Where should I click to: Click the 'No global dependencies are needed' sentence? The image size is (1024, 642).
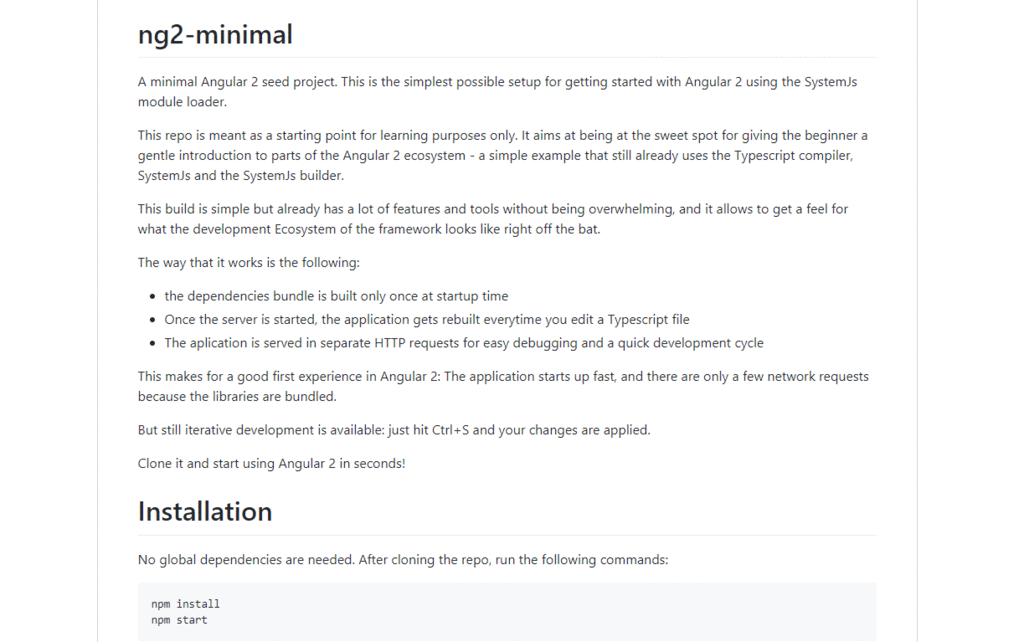402,560
